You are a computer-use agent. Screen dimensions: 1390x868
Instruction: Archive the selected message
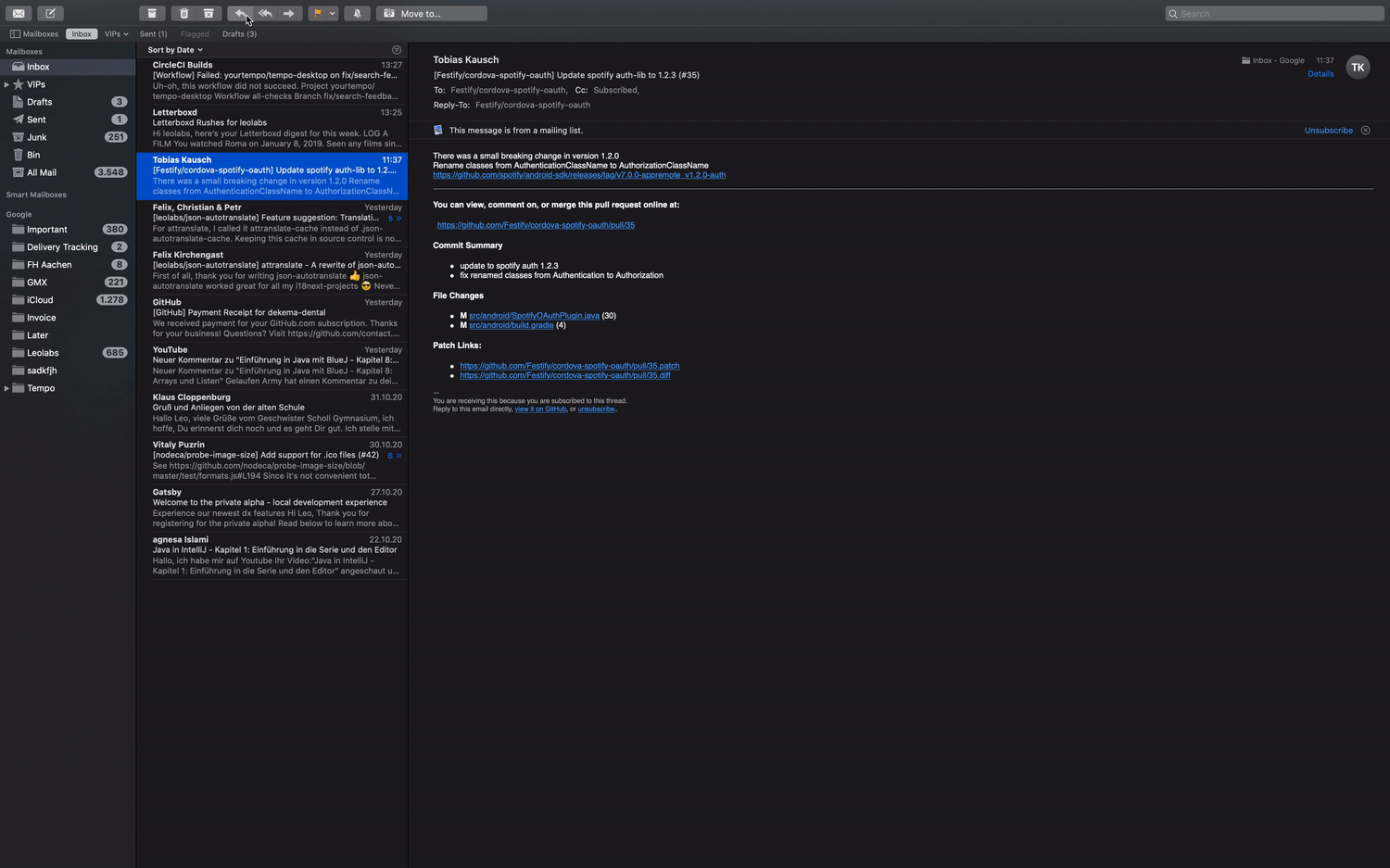(152, 13)
